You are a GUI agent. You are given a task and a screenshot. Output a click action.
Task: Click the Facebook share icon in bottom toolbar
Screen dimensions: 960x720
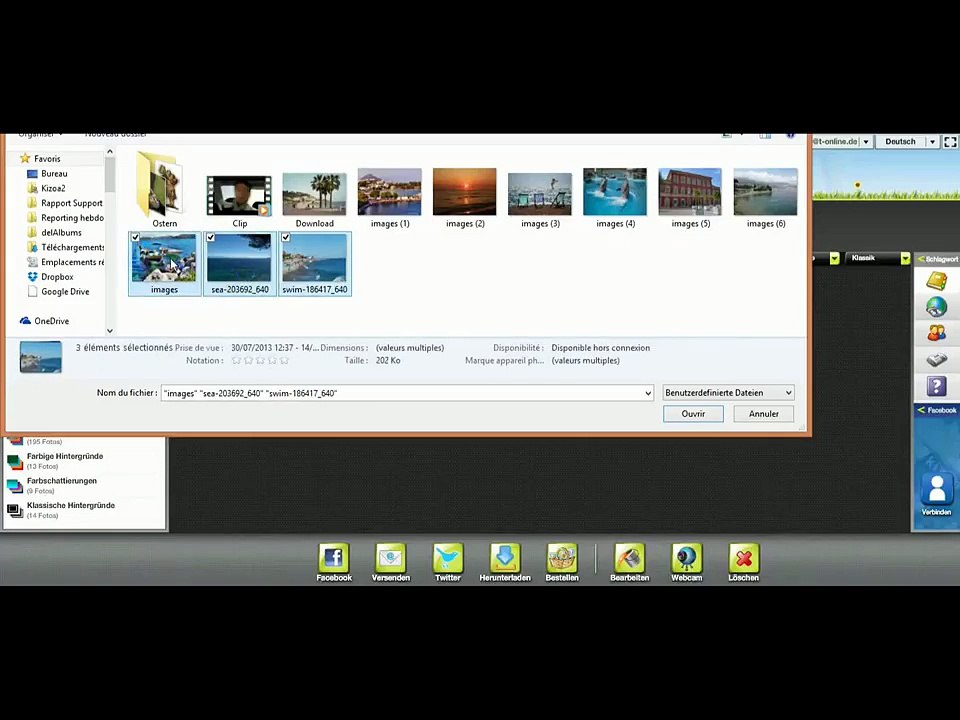point(334,558)
